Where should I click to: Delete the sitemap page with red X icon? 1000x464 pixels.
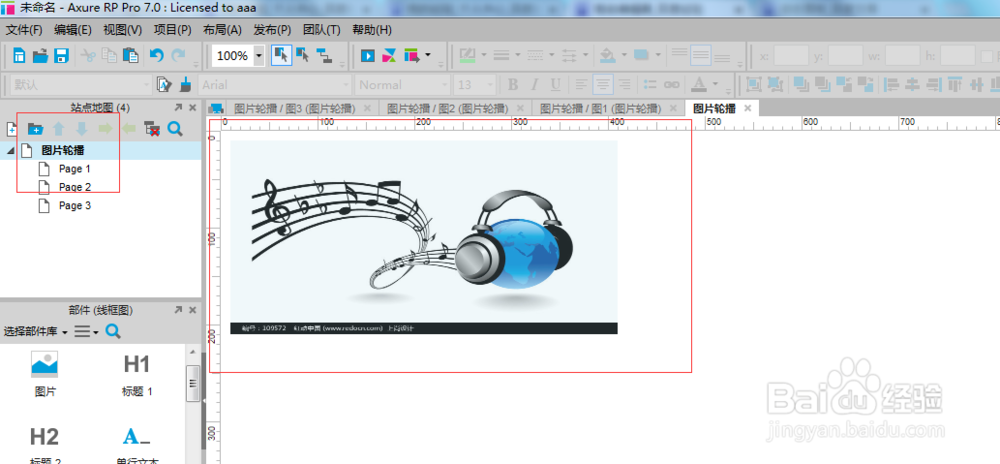[152, 129]
